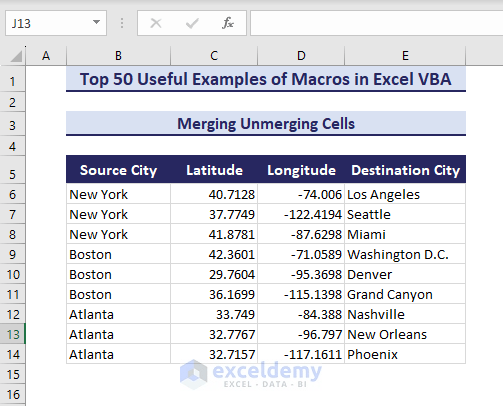Select latitude cell 37.7749
The image size is (503, 406).
(214, 214)
